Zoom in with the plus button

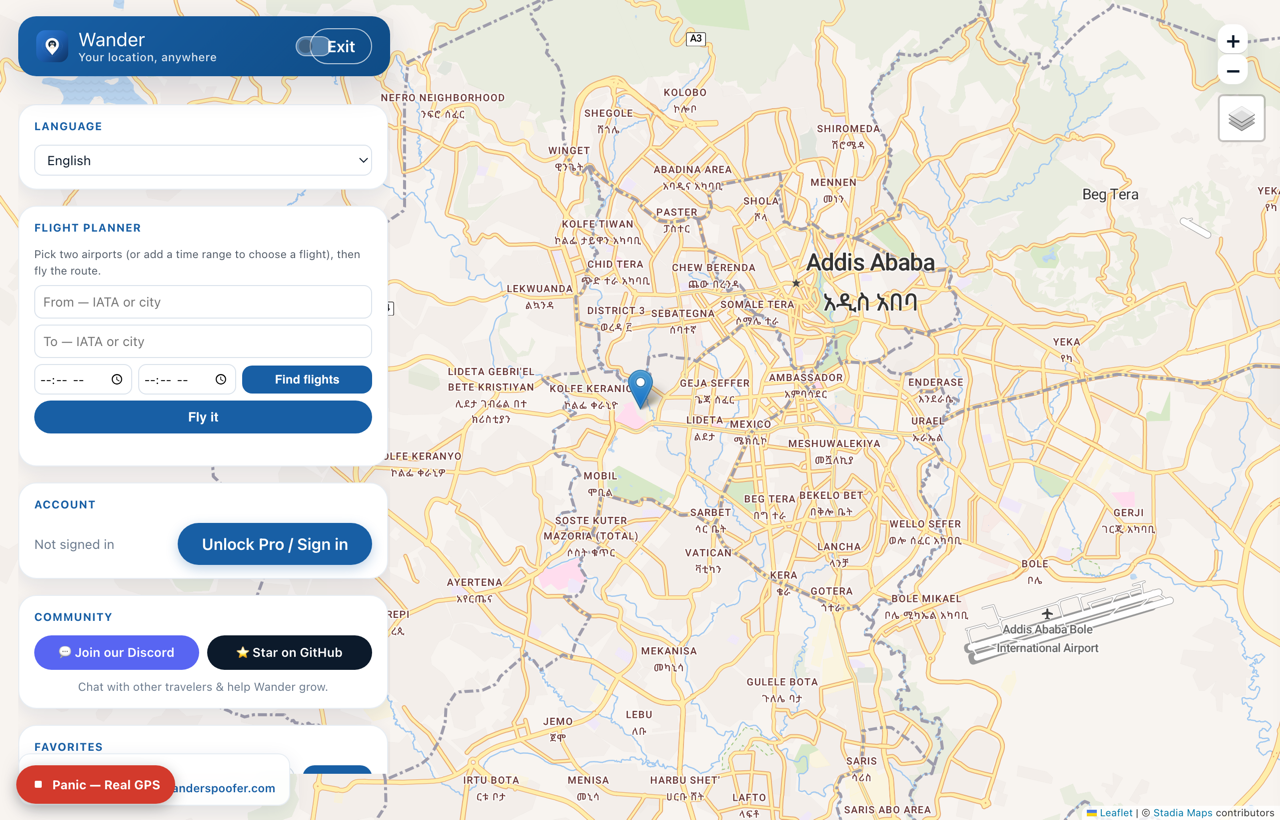[1233, 41]
